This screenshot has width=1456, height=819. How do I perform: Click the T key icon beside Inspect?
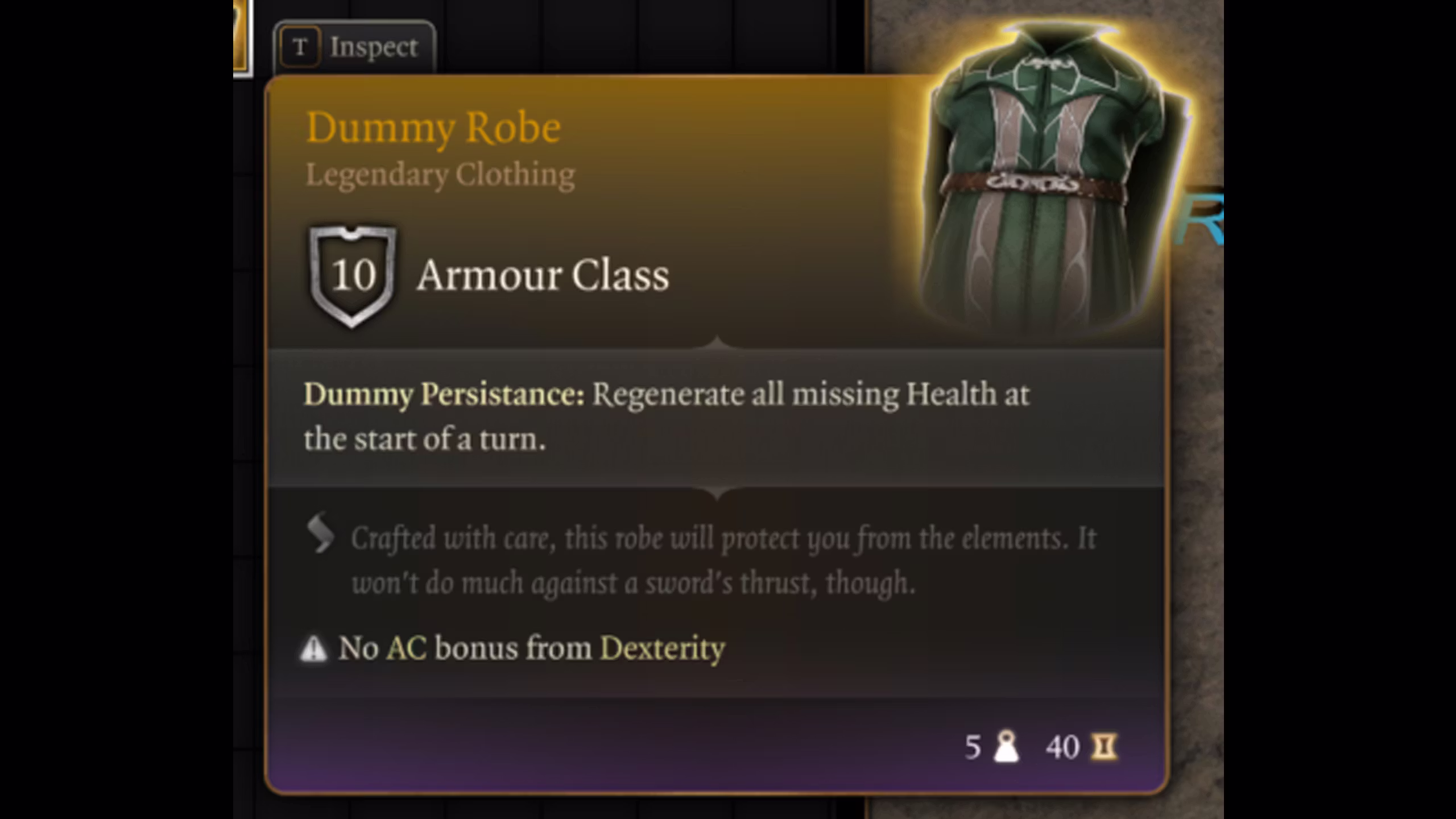coord(300,48)
